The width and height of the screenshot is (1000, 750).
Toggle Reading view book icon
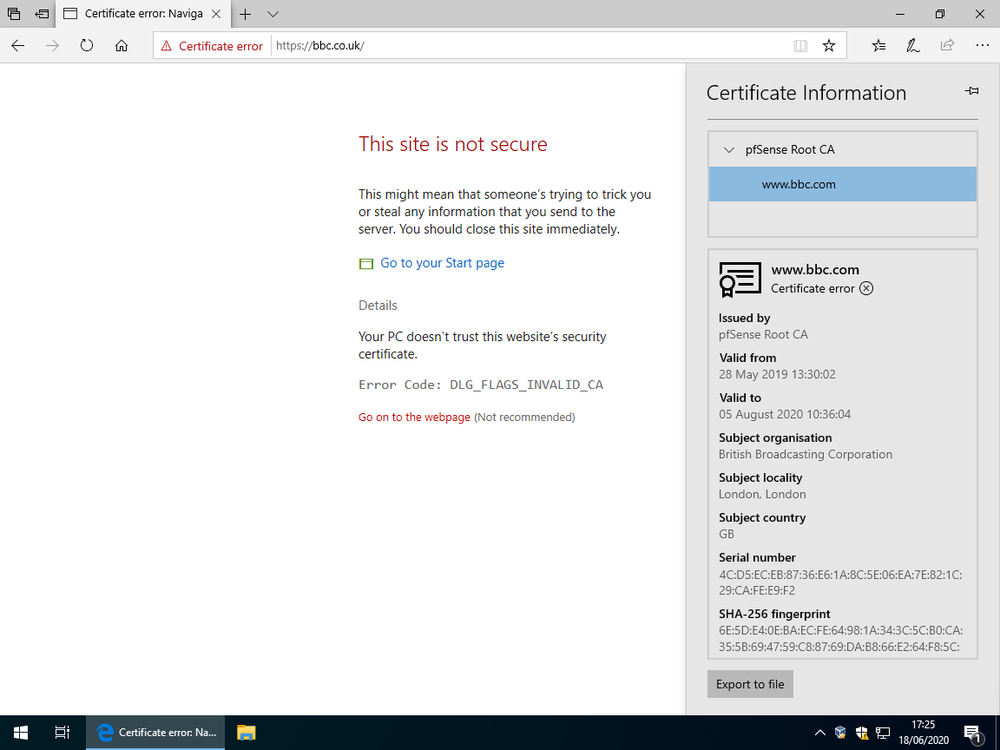[800, 46]
